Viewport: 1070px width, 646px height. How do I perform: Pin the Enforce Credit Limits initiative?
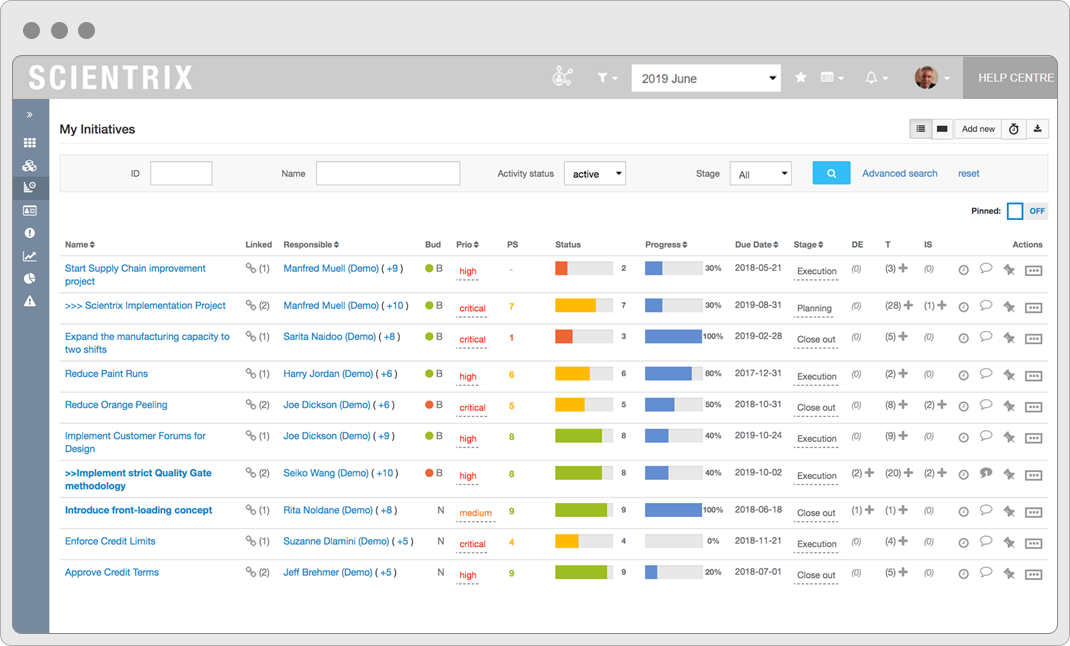tap(1009, 542)
